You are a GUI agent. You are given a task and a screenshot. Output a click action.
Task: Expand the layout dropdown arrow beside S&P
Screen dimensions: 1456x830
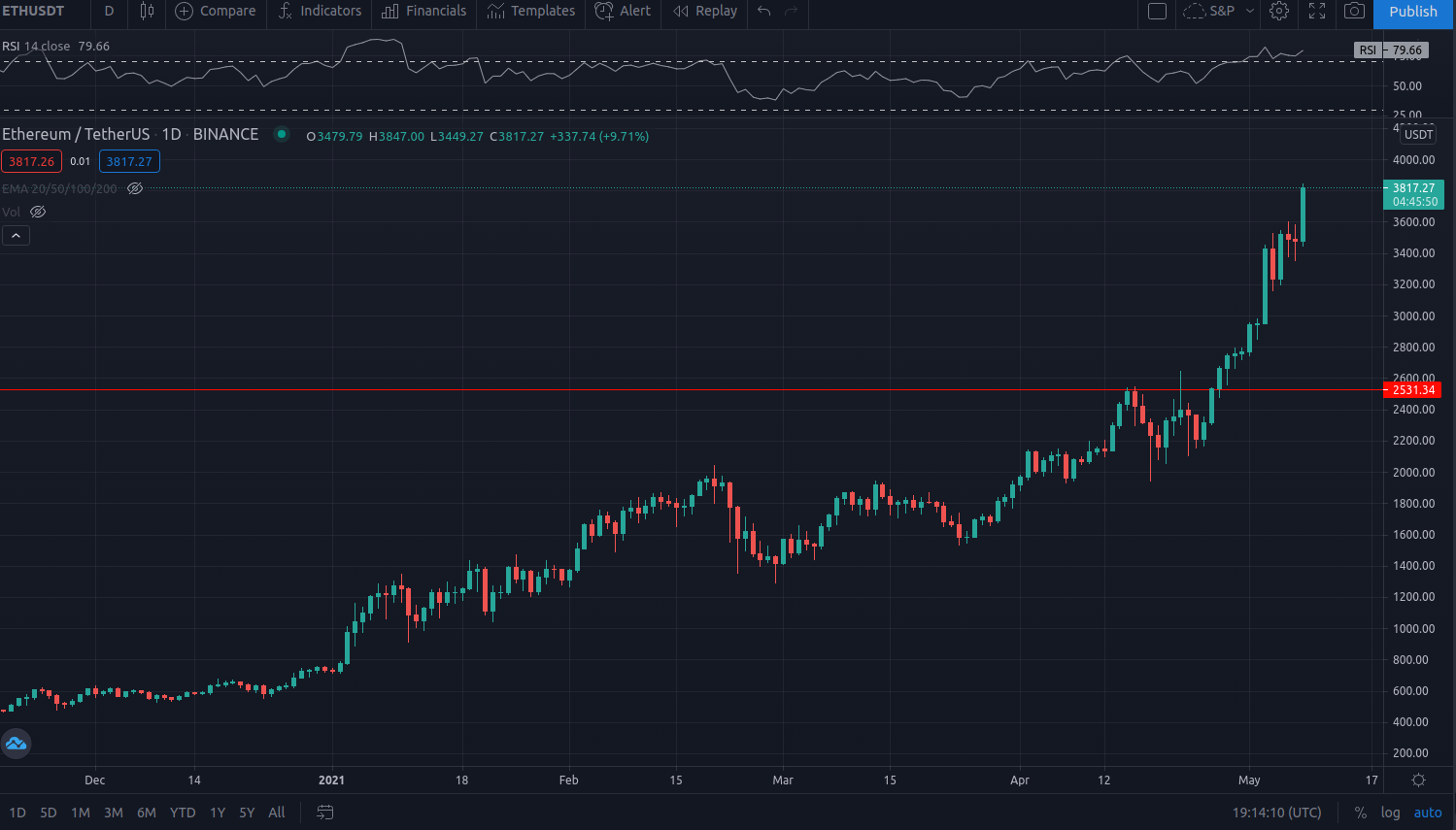tap(1250, 12)
